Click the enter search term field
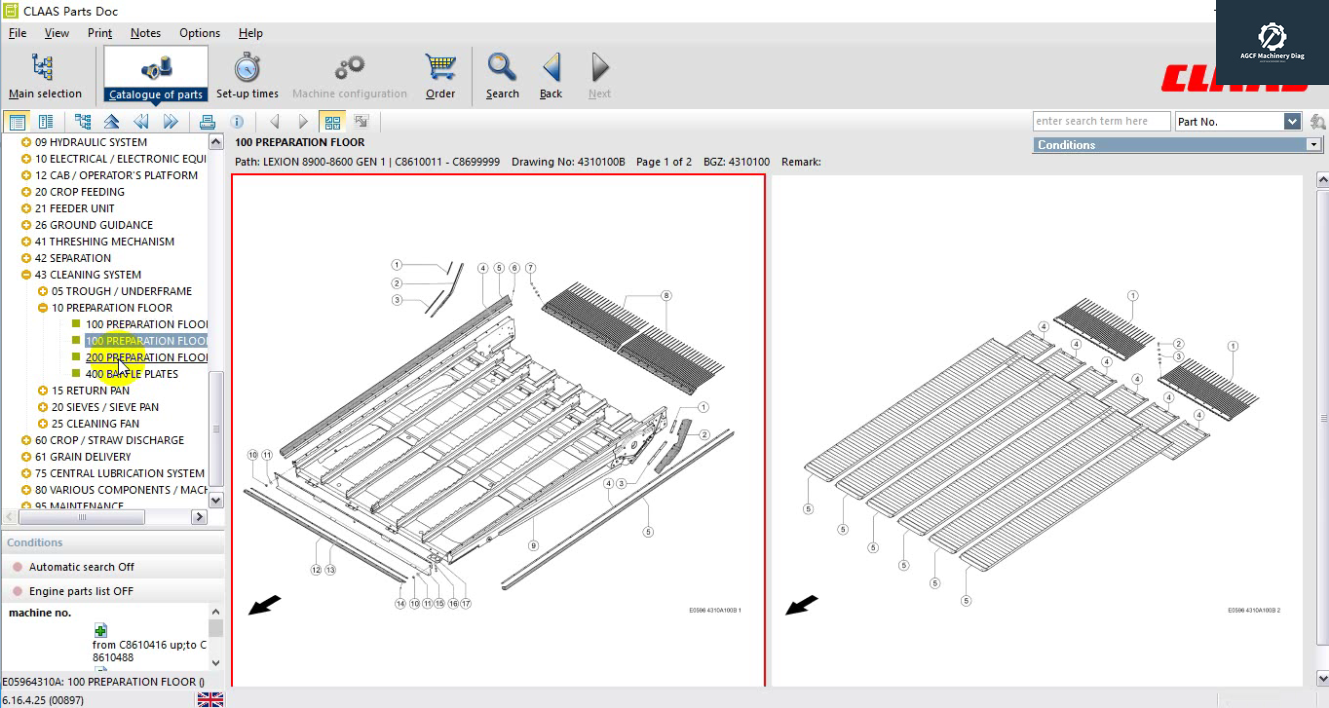This screenshot has width=1329, height=708. [x=1100, y=122]
